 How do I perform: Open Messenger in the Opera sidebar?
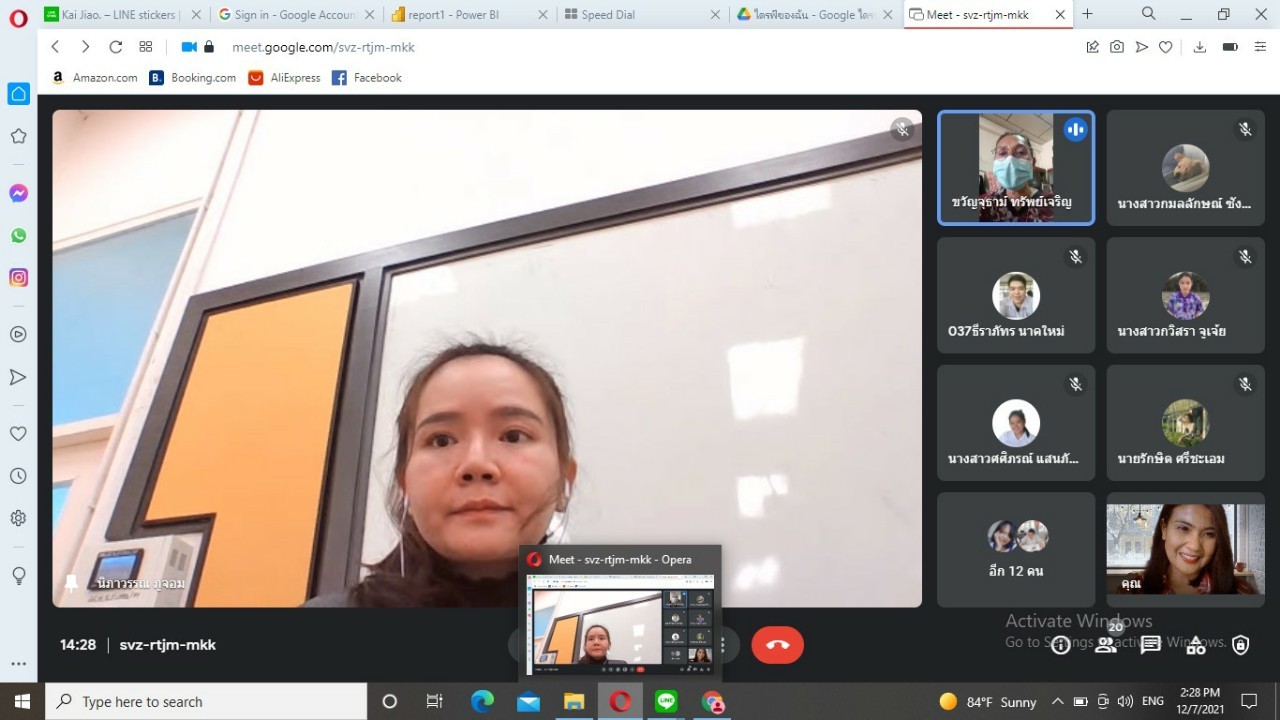pos(18,193)
